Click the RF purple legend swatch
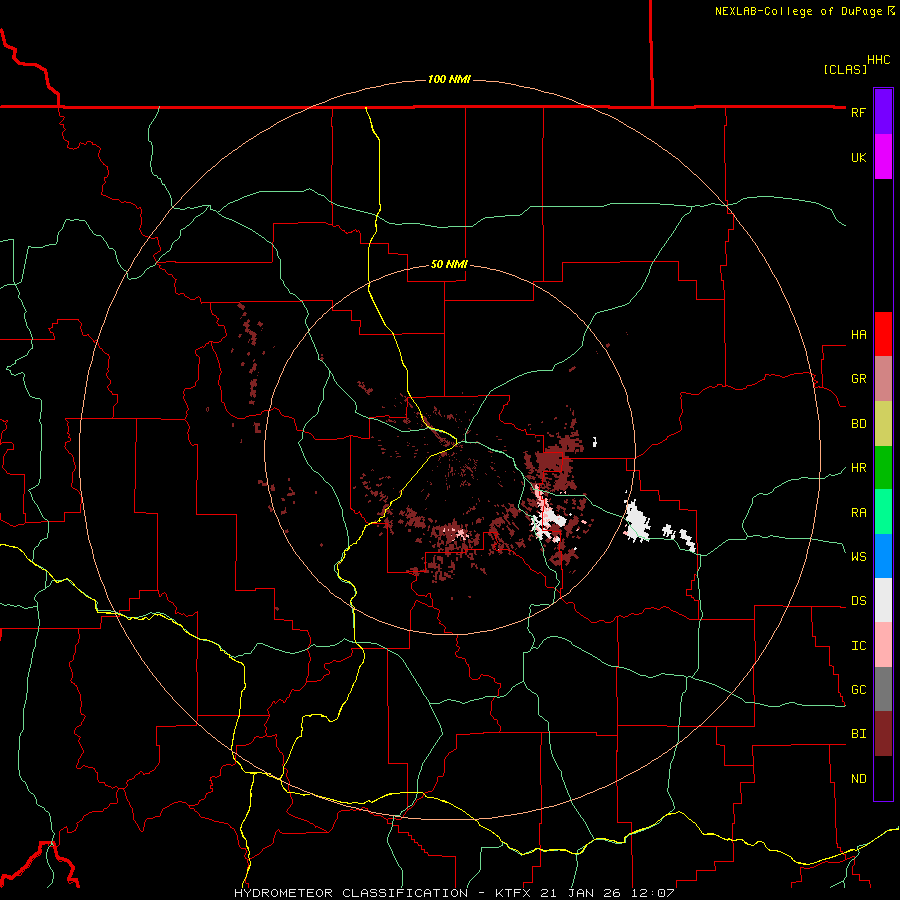This screenshot has width=900, height=900. coord(883,112)
